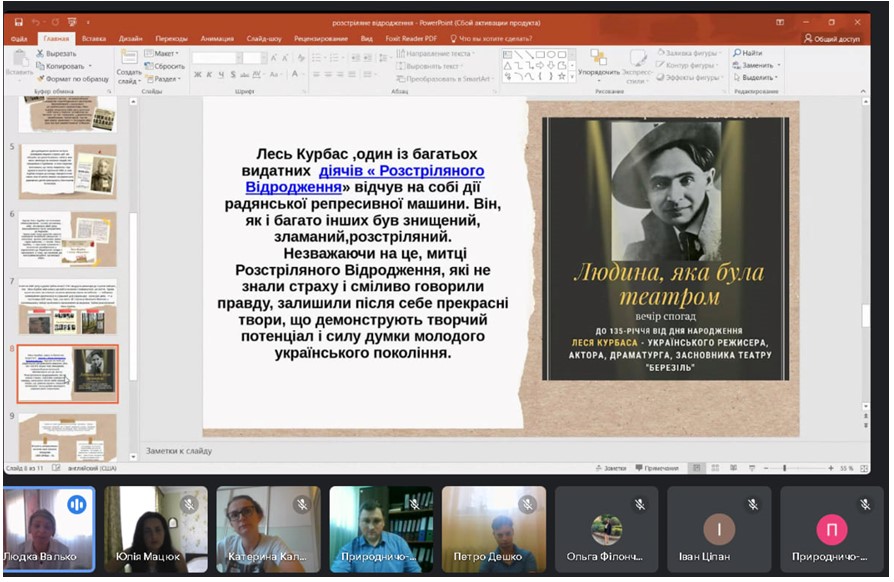
Task: Increase font size with the larger A icon
Action: click(274, 58)
